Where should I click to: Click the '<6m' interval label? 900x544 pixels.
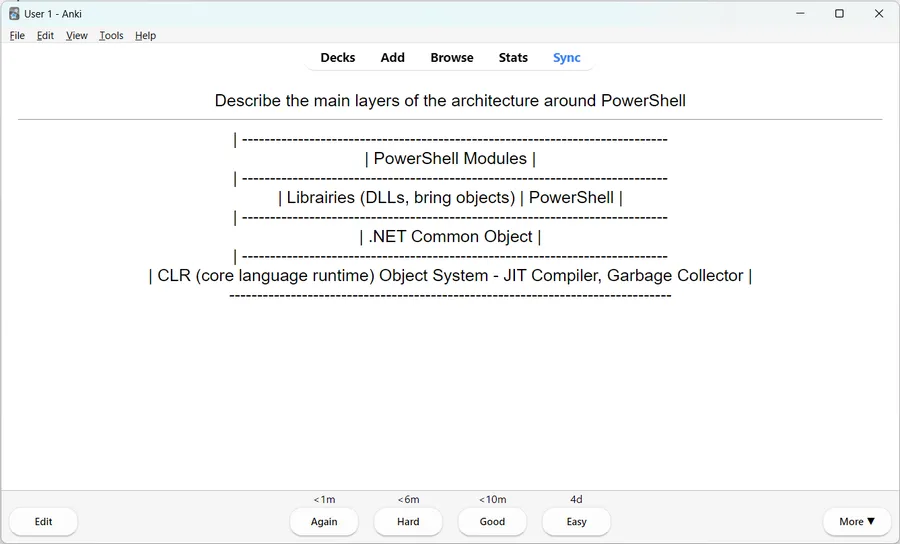[x=408, y=499]
